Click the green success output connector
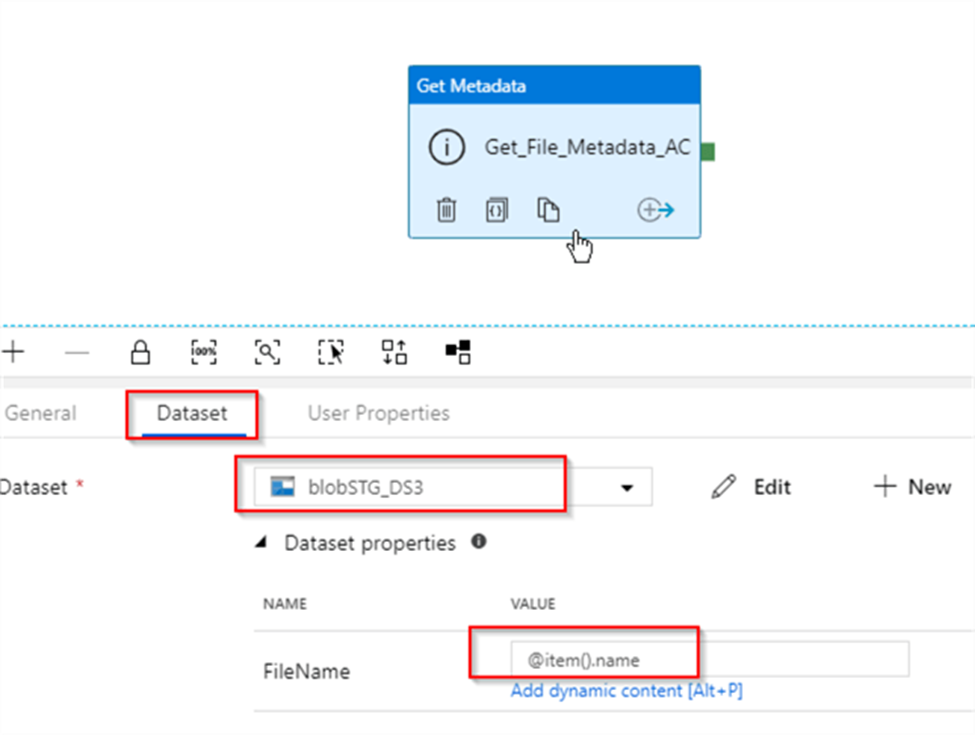Viewport: 975px width, 735px height. tap(707, 152)
